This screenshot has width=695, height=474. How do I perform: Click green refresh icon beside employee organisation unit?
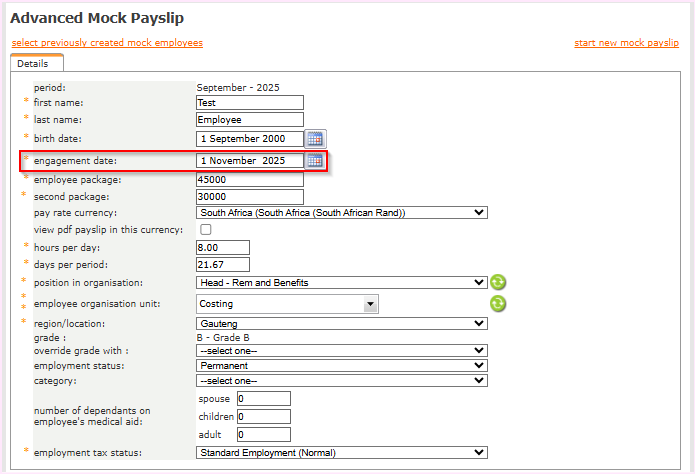click(498, 304)
